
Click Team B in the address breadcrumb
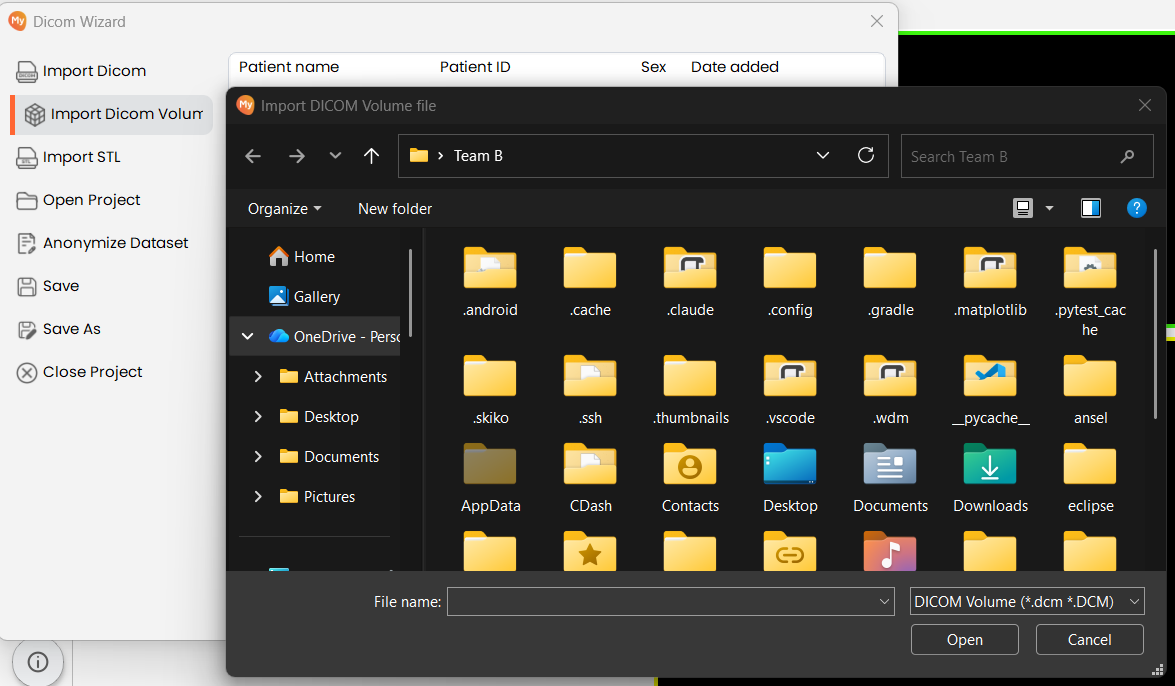point(478,156)
